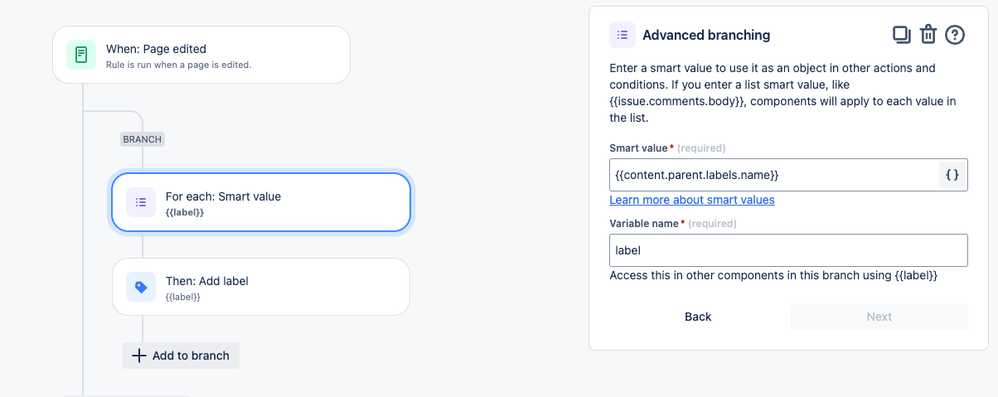Click the BRANCH tag label
998x397 pixels.
(x=143, y=139)
